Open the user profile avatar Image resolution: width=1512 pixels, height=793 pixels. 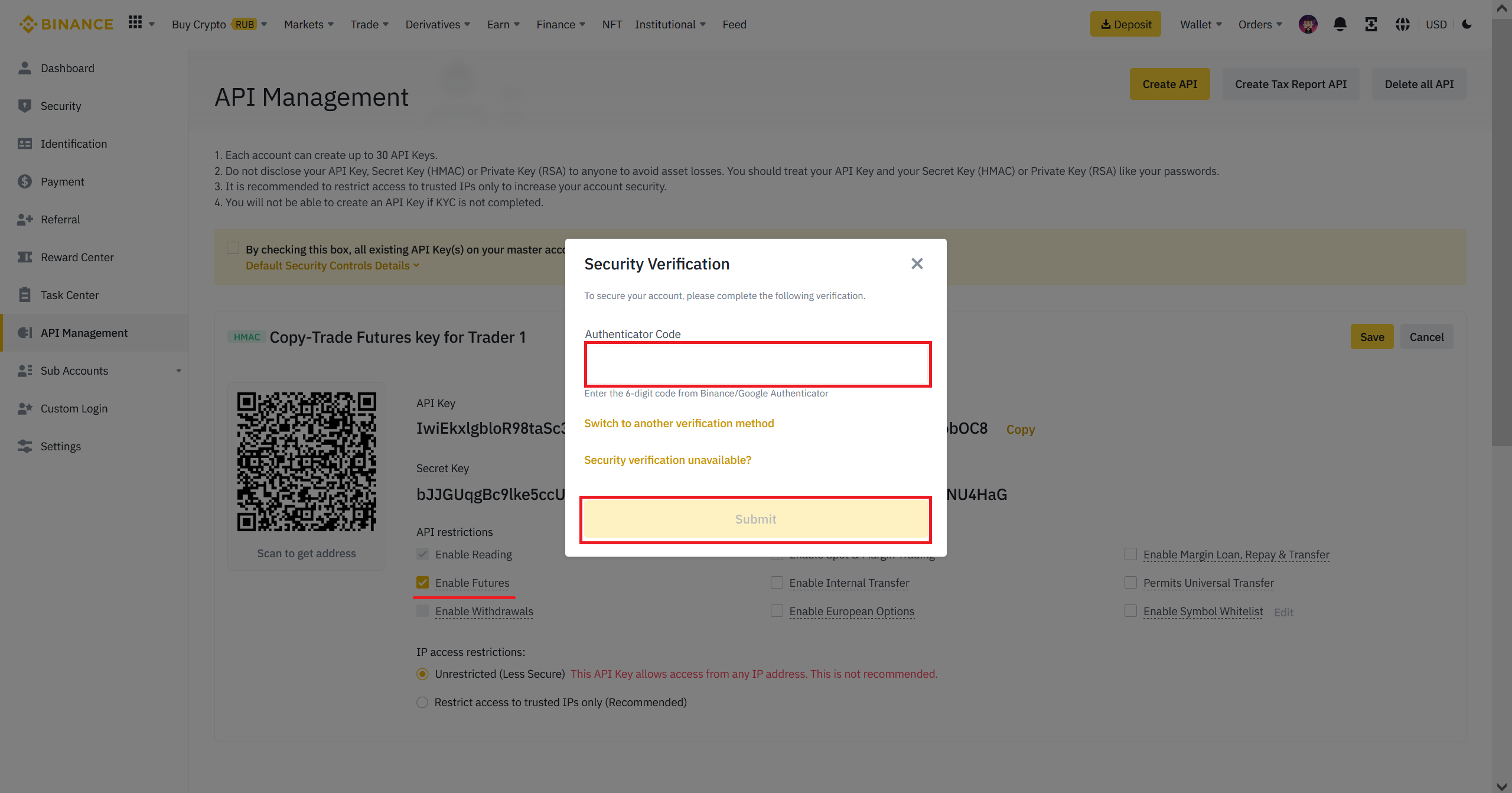tap(1308, 24)
